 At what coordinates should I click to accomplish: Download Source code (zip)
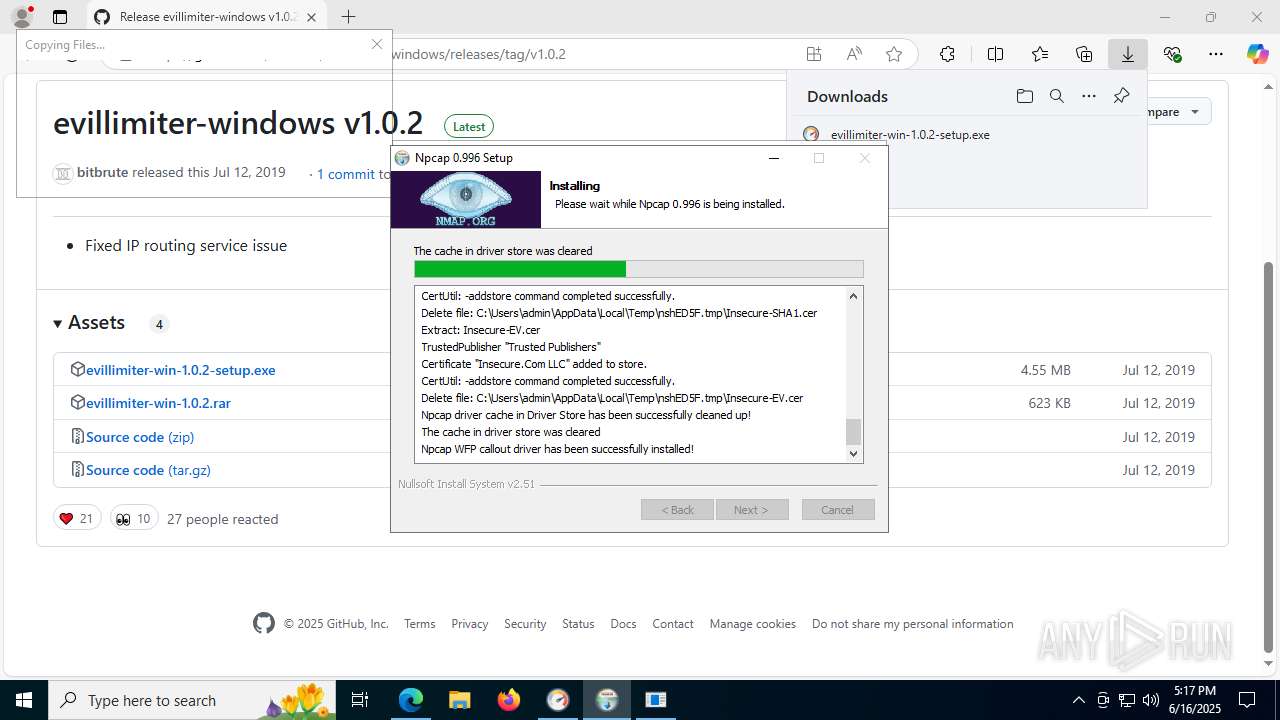140,437
